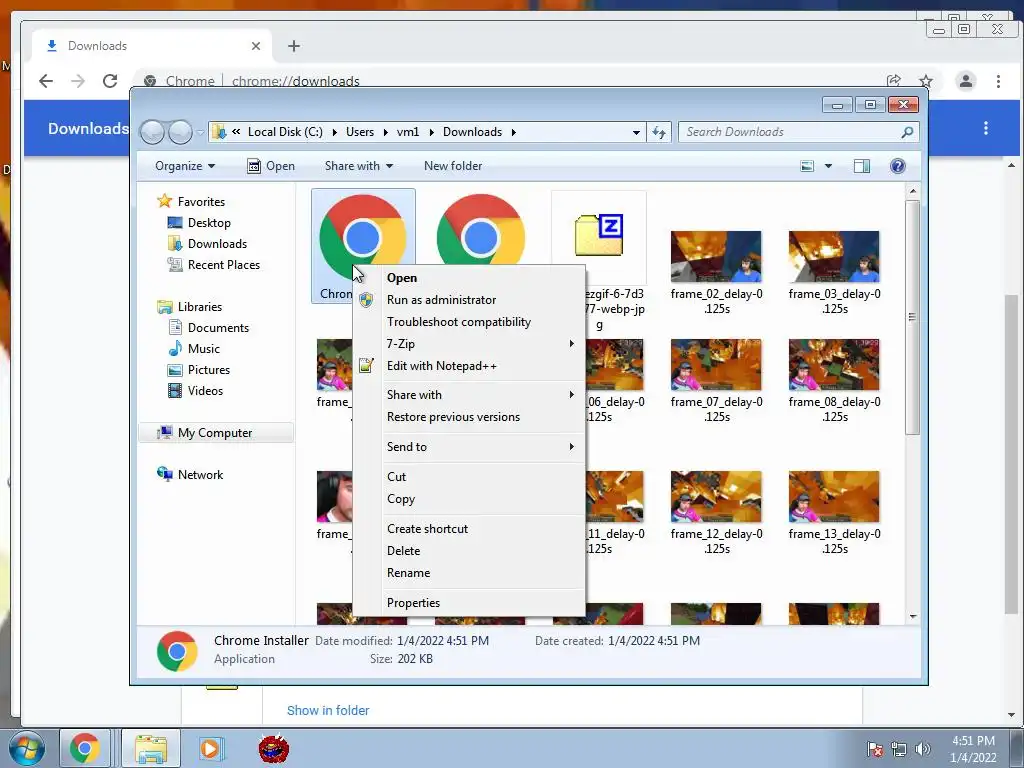Open a new Chrome tab
The image size is (1024, 768).
coord(294,46)
